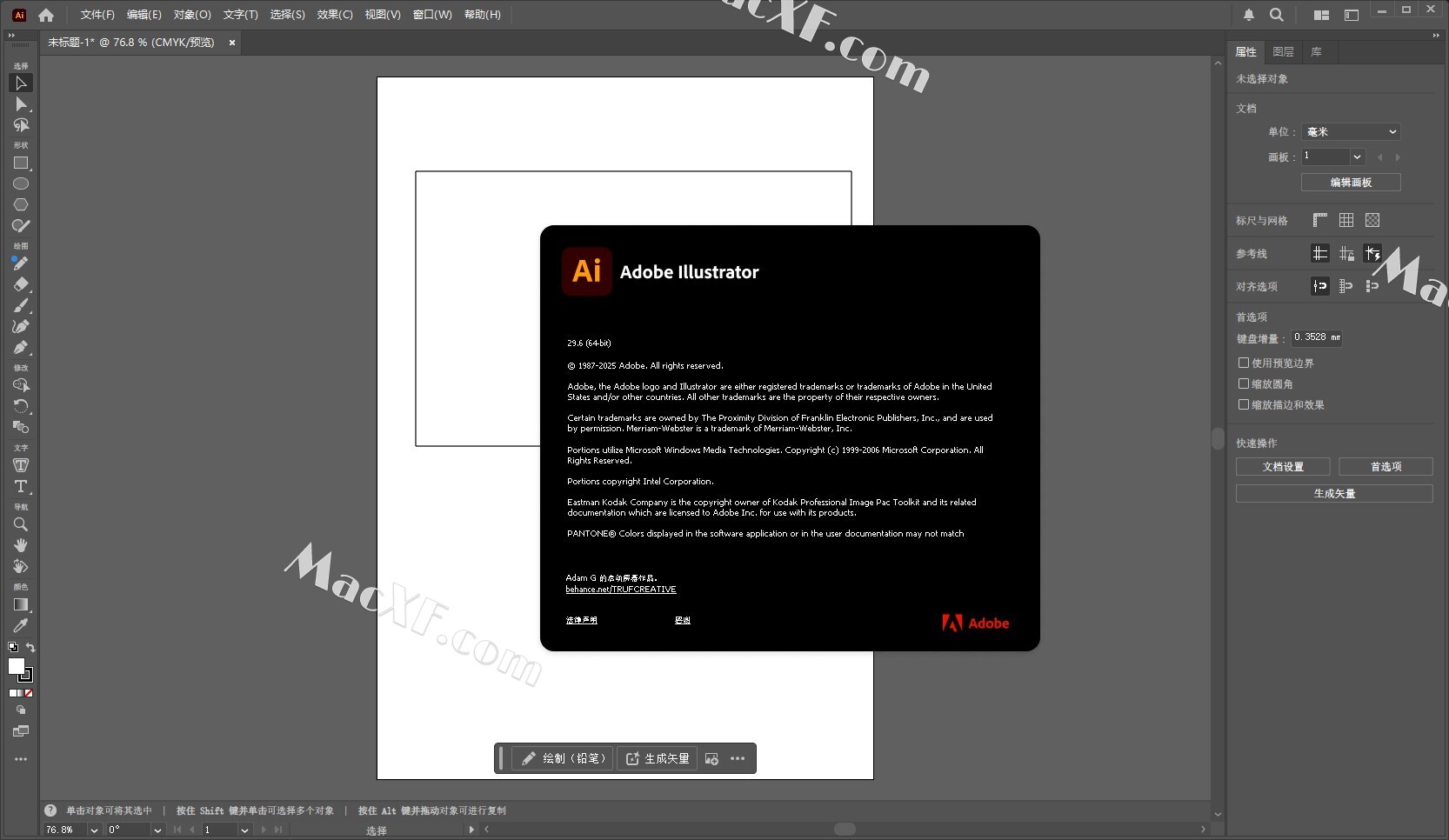This screenshot has height=840, width=1449.
Task: Select the Selection (black arrow) tool
Action: (x=21, y=83)
